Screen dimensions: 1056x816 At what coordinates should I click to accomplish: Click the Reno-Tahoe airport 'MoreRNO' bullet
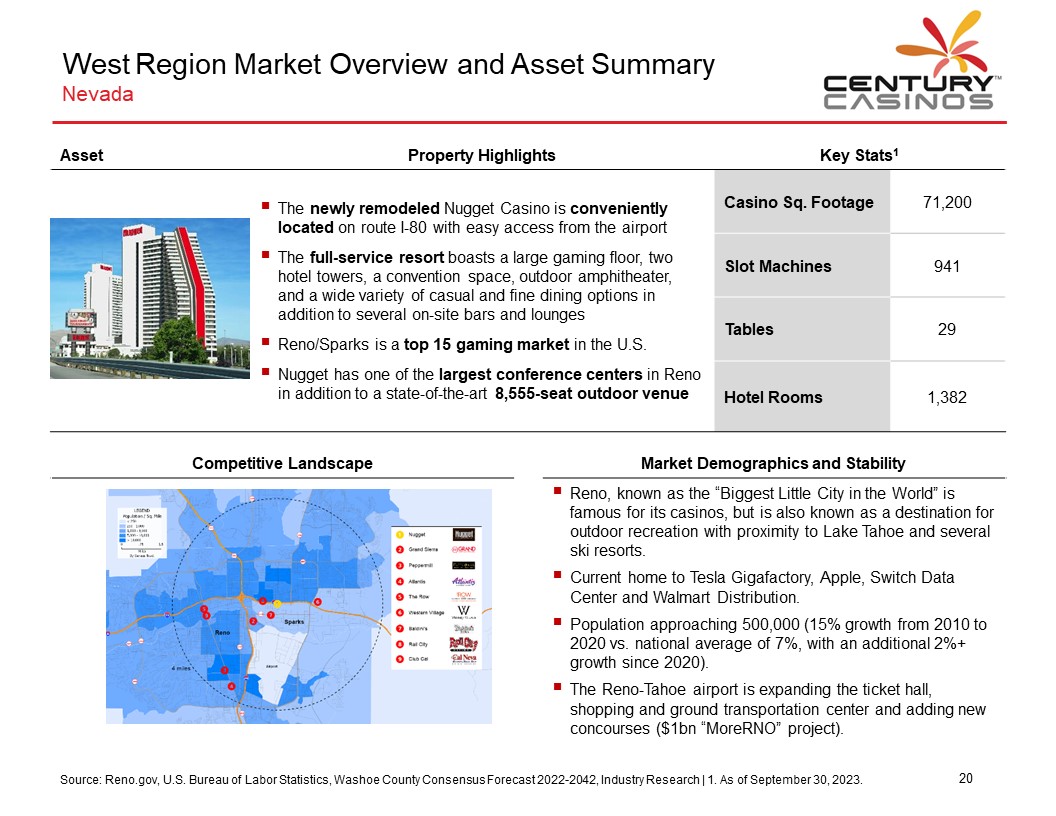pos(778,709)
